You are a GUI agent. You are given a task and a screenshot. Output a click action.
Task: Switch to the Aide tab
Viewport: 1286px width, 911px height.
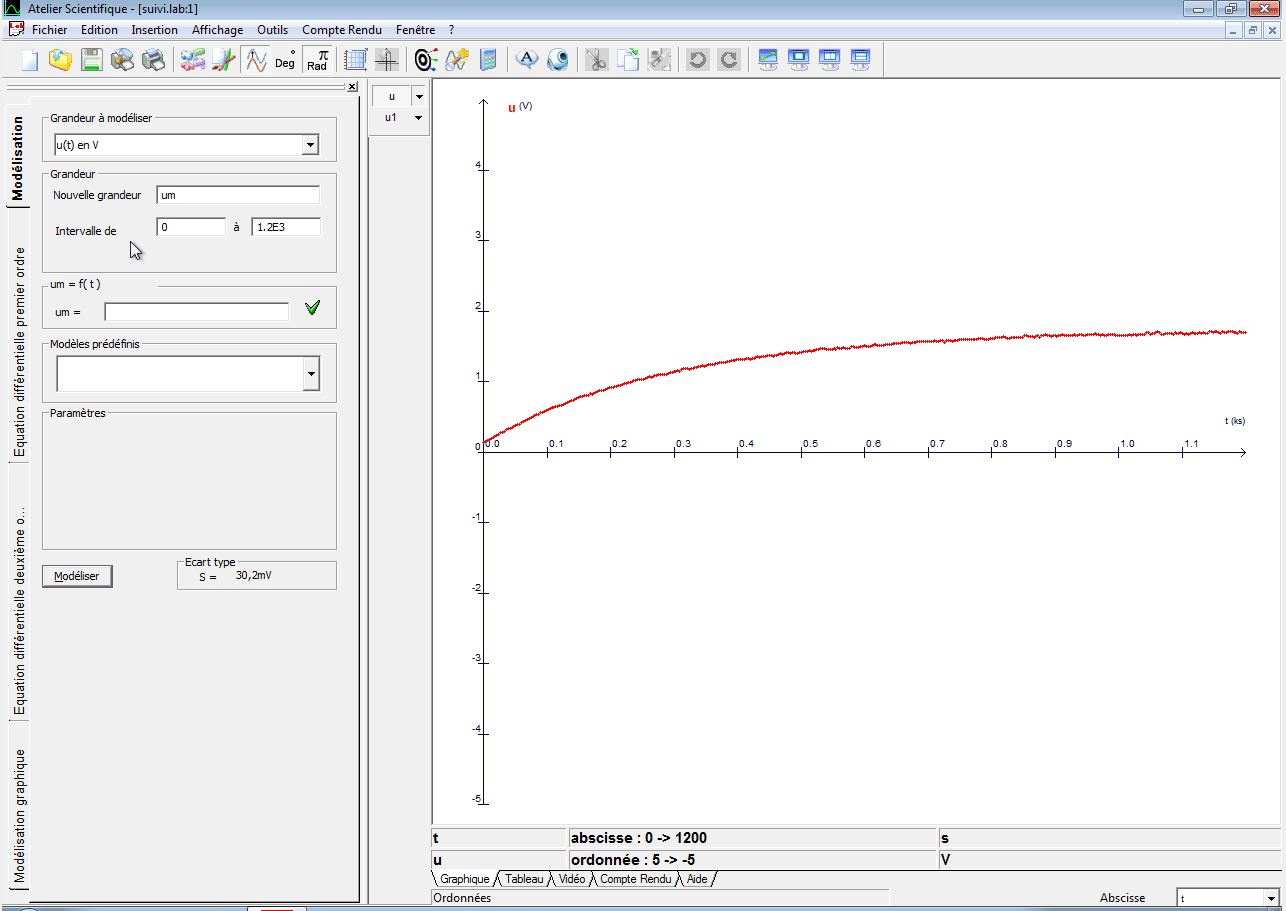coord(697,879)
